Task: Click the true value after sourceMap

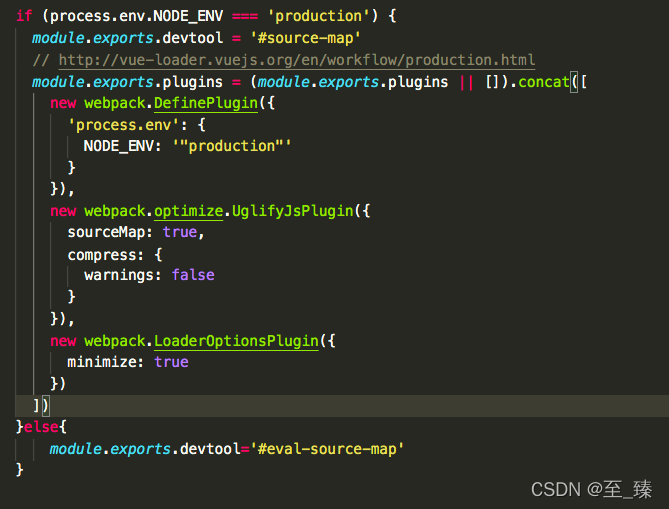Action: pos(180,233)
